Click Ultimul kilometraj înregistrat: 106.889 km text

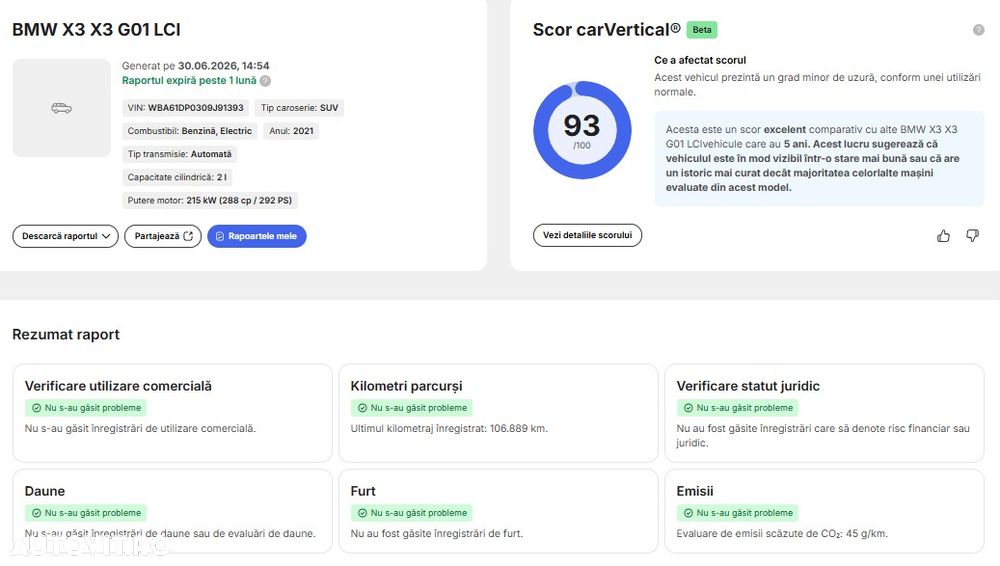click(449, 429)
